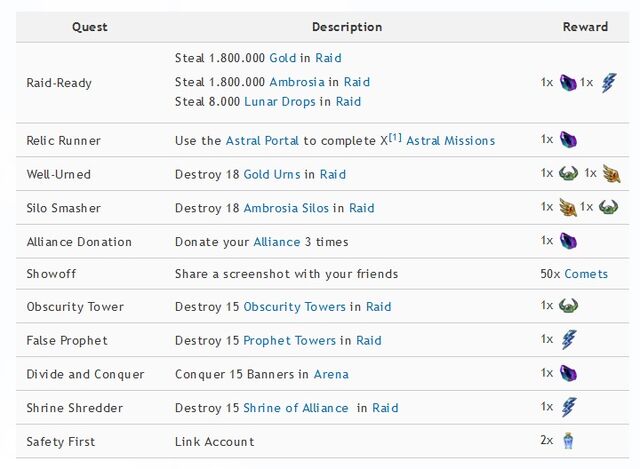Click the Shrine of Alliance link

pyautogui.click(x=296, y=408)
